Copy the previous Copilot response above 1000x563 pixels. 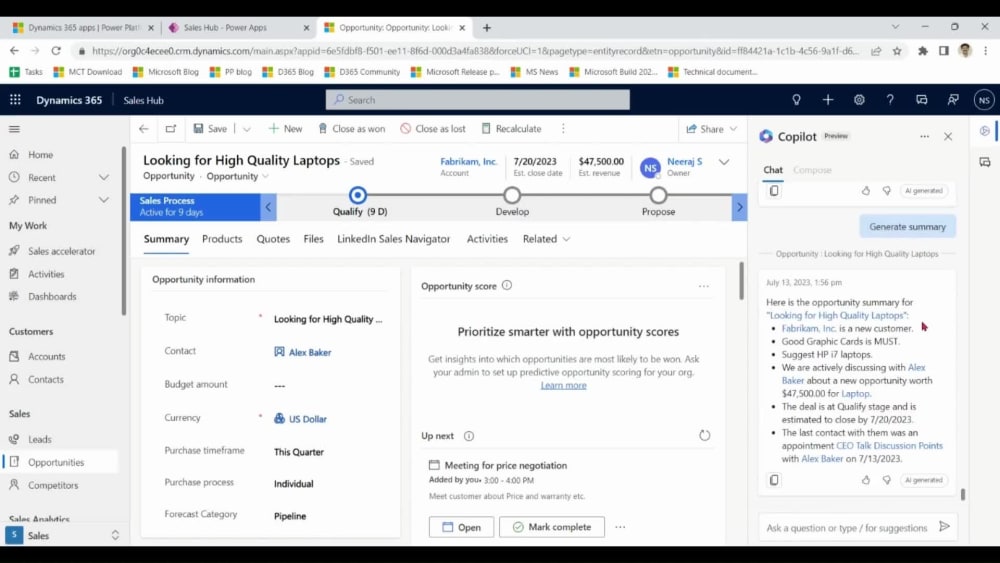pyautogui.click(x=774, y=190)
